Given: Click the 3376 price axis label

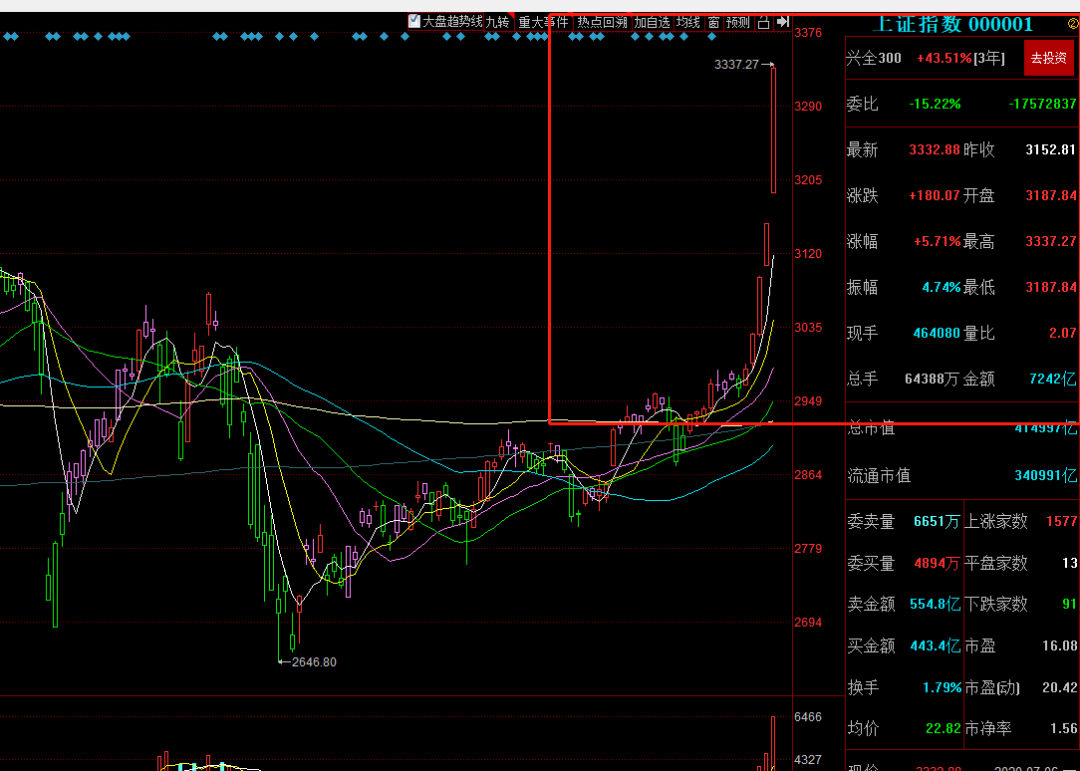Looking at the screenshot, I should point(808,32).
